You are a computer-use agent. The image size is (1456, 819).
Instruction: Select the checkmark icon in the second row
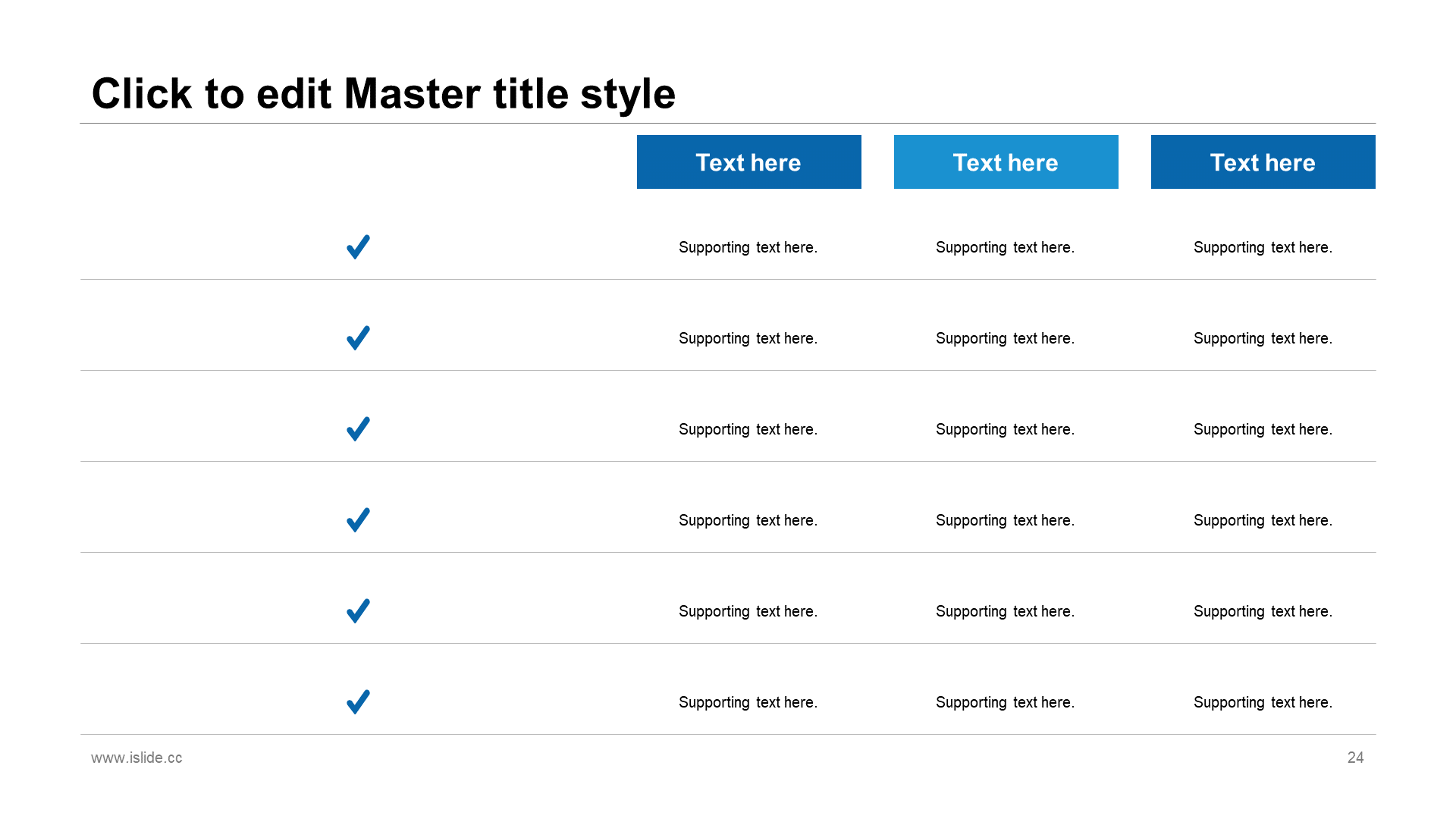(358, 337)
